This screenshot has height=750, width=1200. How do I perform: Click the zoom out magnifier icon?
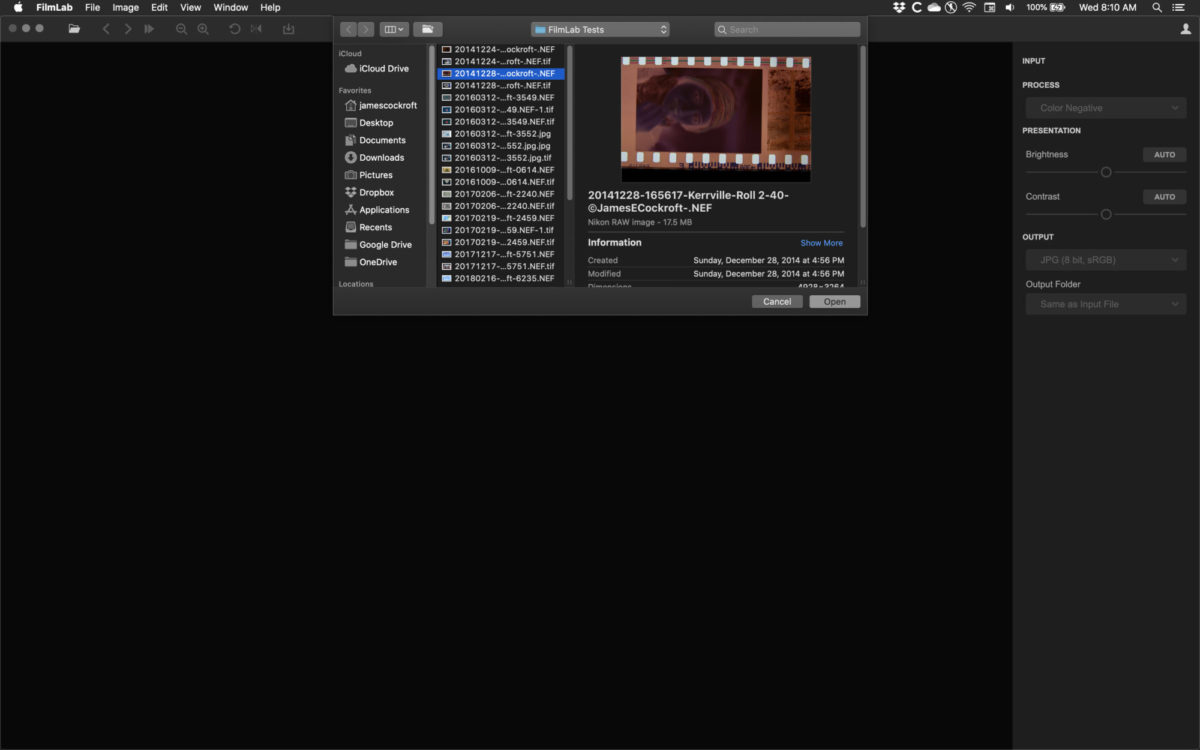click(x=181, y=29)
